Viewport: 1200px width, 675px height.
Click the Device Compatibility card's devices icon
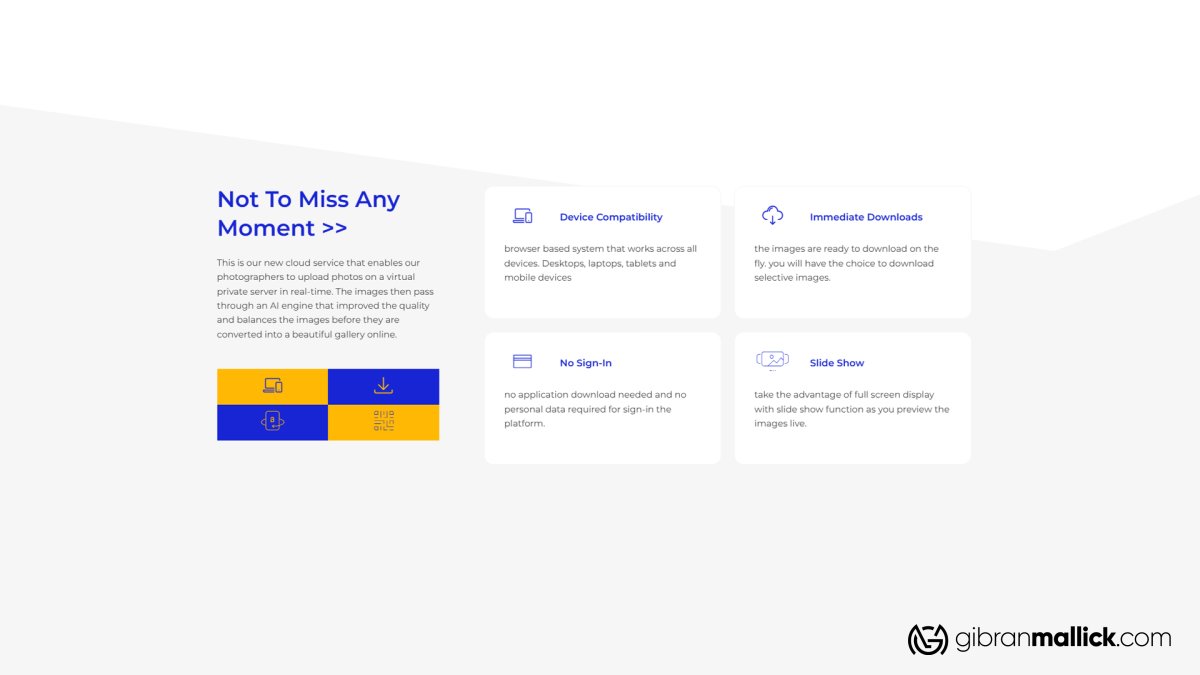[522, 216]
